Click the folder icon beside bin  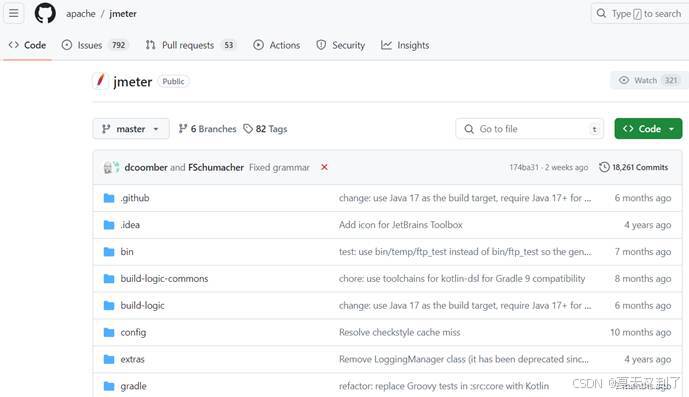(109, 252)
